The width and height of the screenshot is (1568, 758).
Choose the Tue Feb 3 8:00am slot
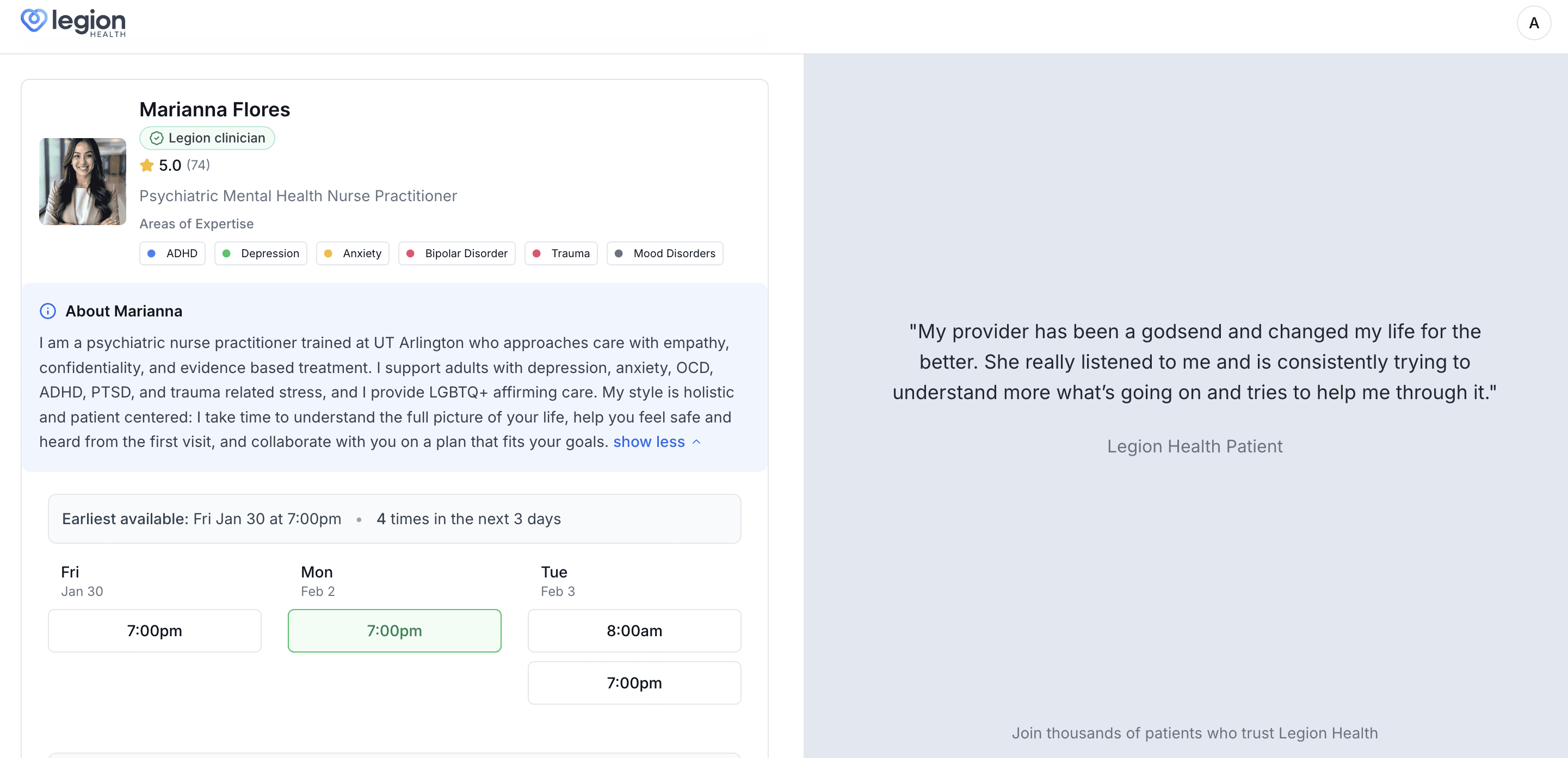[634, 630]
